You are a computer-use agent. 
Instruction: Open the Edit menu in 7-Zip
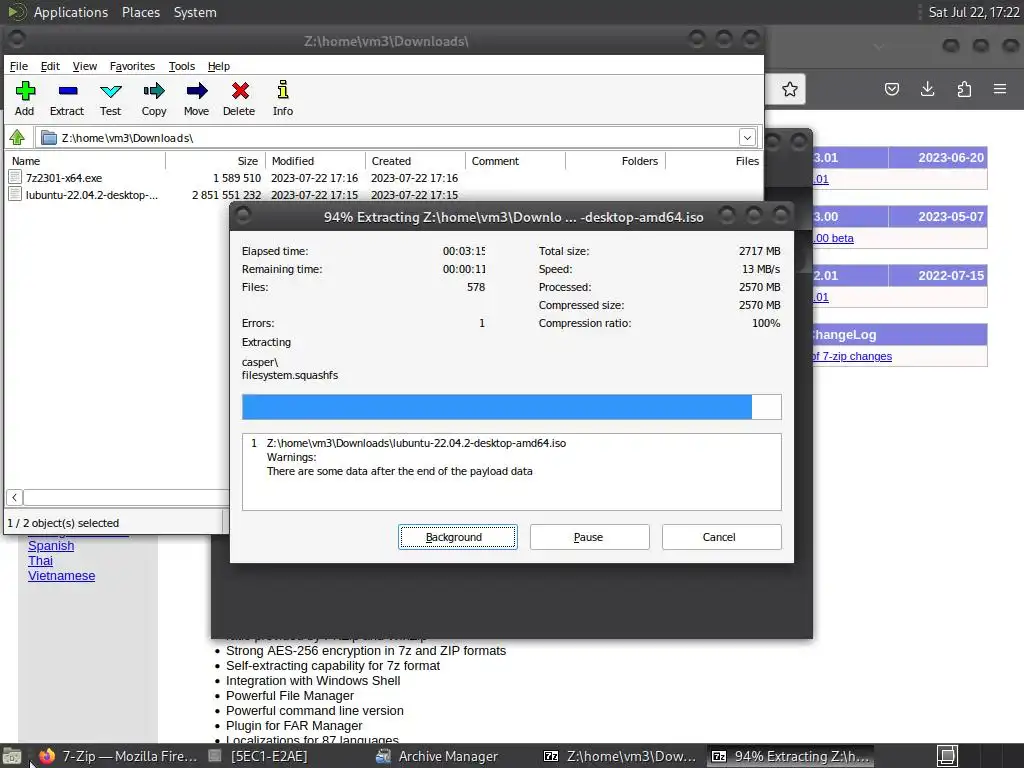click(x=50, y=66)
